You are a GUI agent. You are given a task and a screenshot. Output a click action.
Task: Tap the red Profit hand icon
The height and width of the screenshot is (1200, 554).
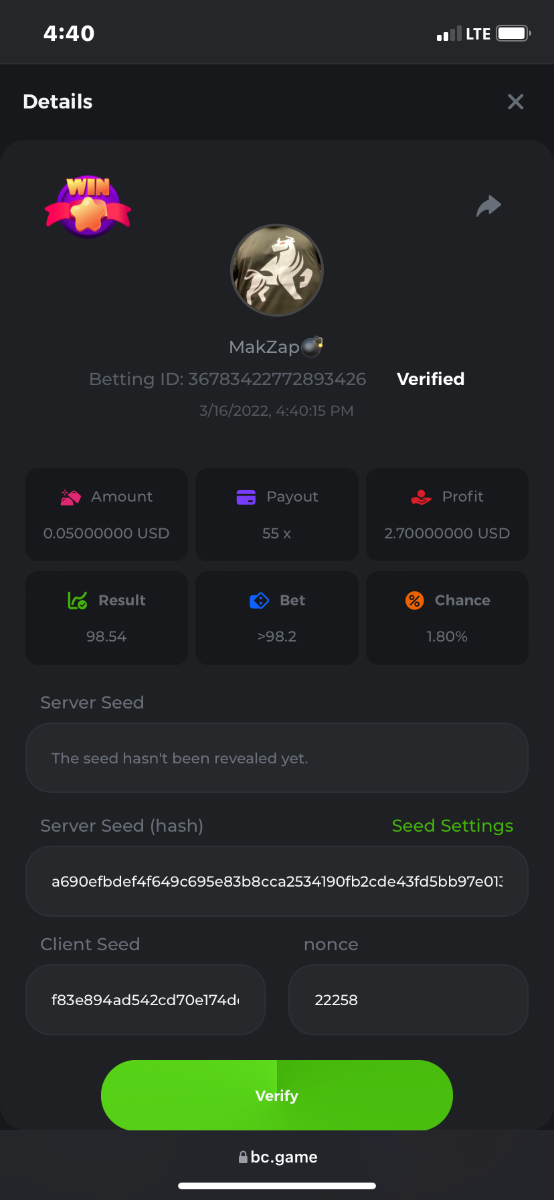coord(421,497)
